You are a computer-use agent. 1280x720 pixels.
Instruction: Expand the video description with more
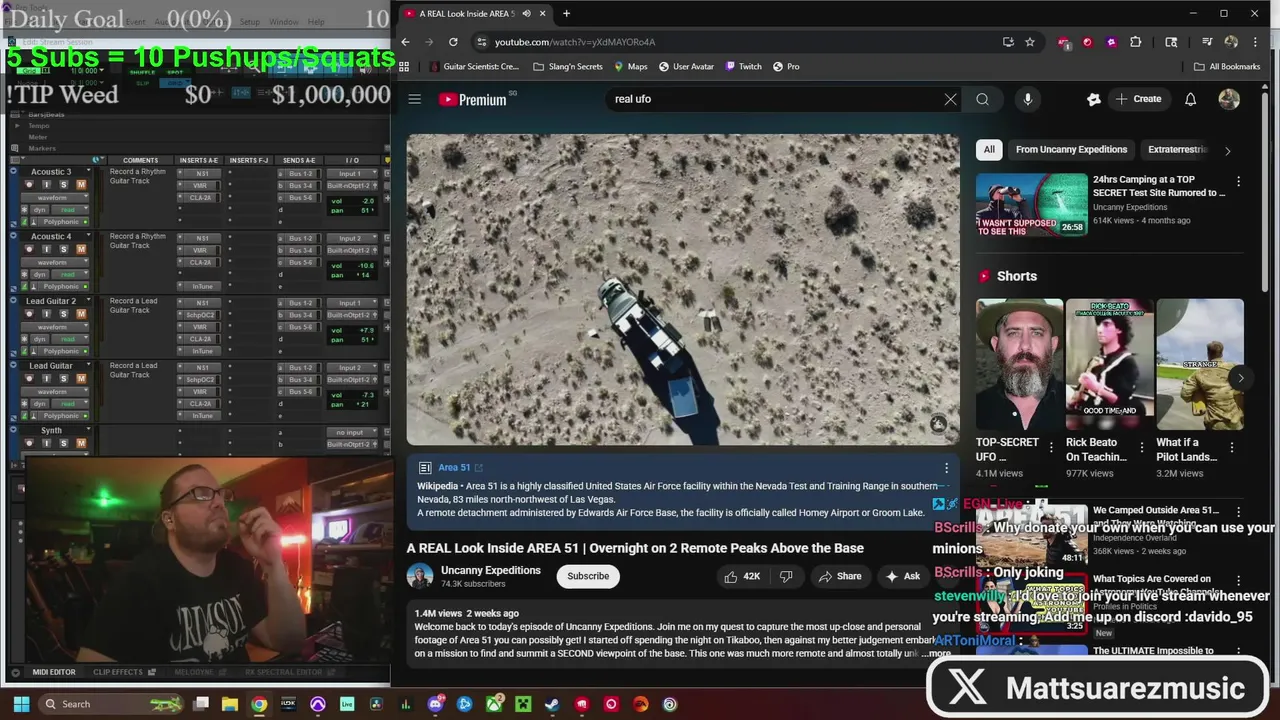pos(939,653)
